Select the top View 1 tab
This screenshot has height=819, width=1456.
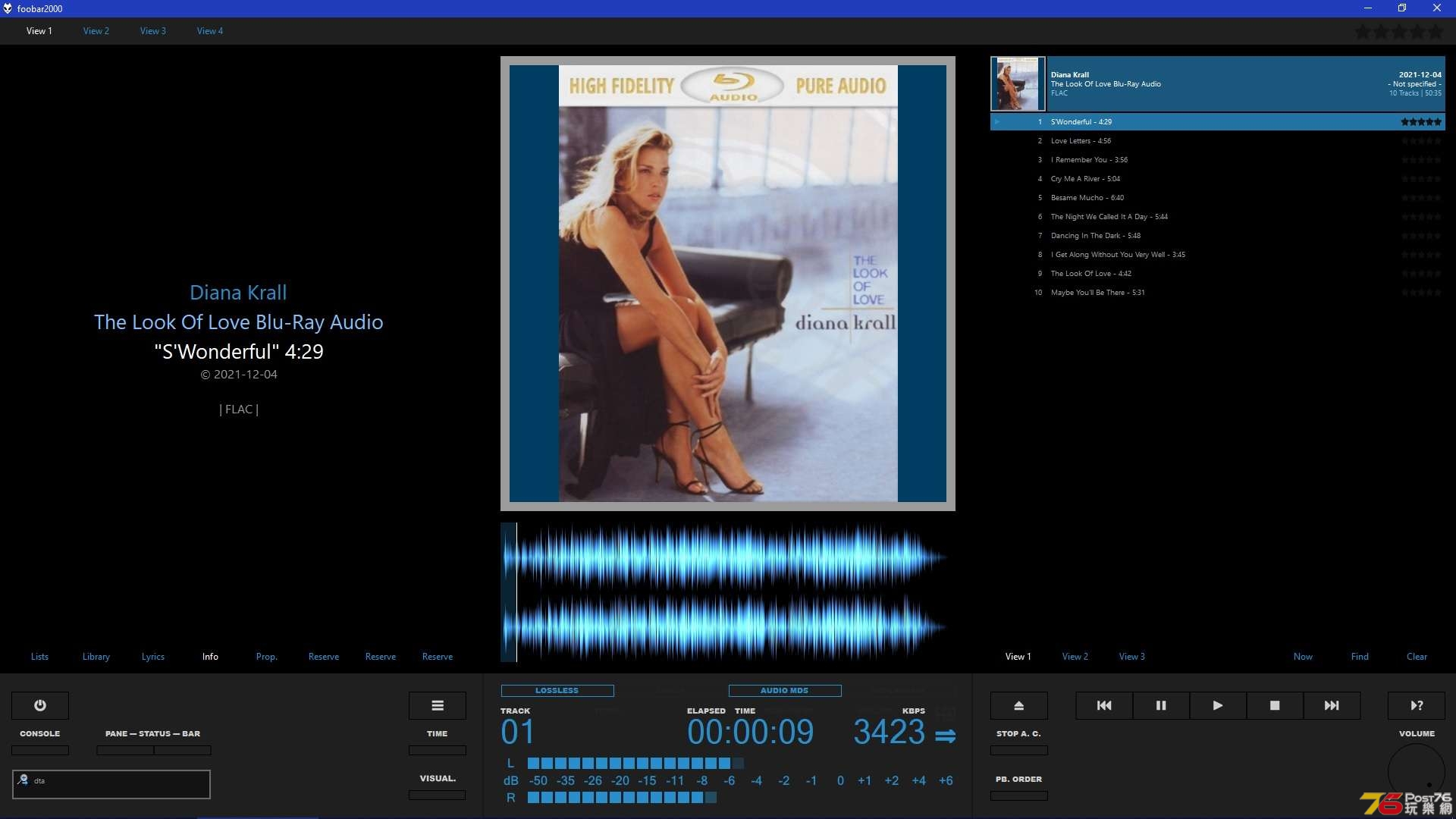click(x=39, y=31)
